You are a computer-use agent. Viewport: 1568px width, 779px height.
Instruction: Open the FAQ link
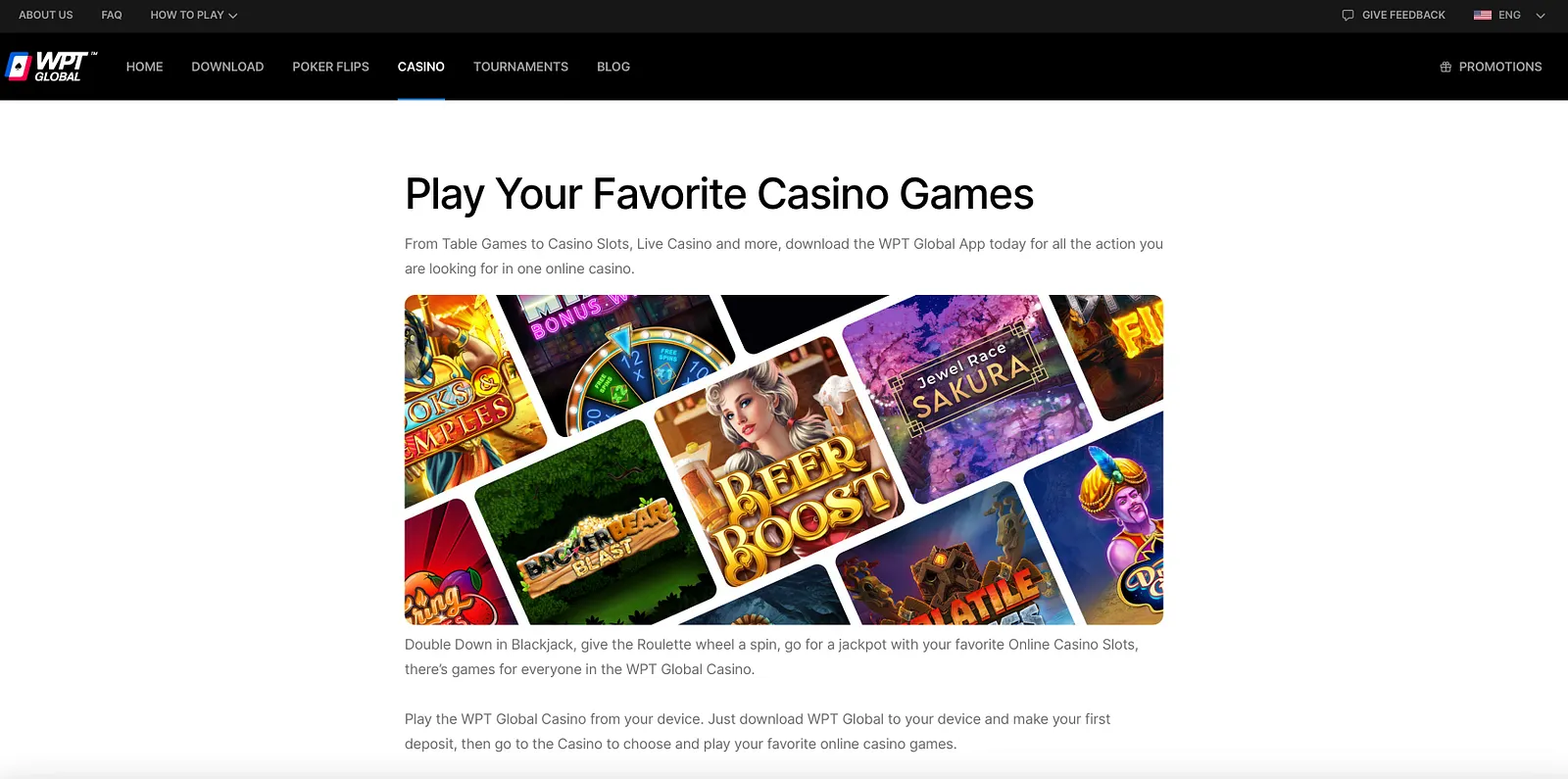point(112,15)
